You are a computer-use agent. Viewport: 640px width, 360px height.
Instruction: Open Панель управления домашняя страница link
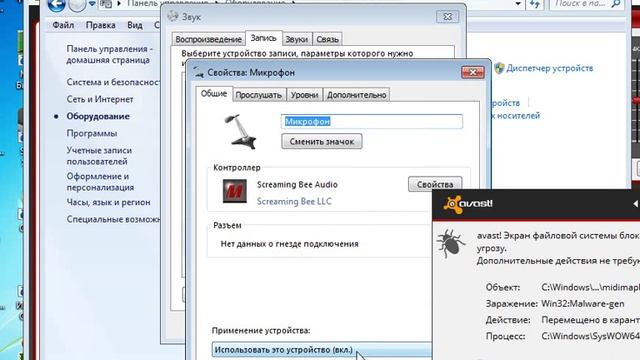pyautogui.click(x=109, y=54)
